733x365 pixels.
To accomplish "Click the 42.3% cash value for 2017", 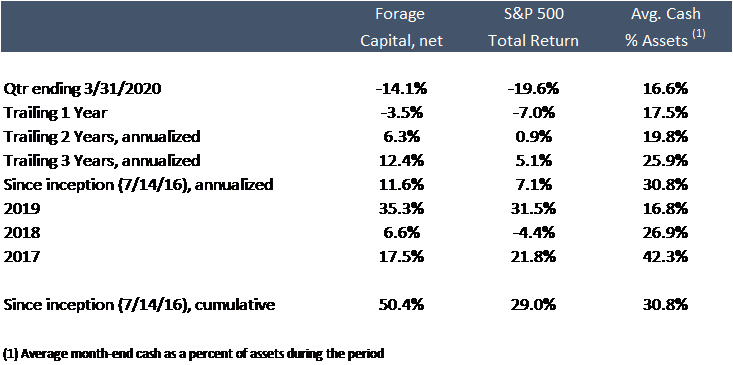I will 664,257.
